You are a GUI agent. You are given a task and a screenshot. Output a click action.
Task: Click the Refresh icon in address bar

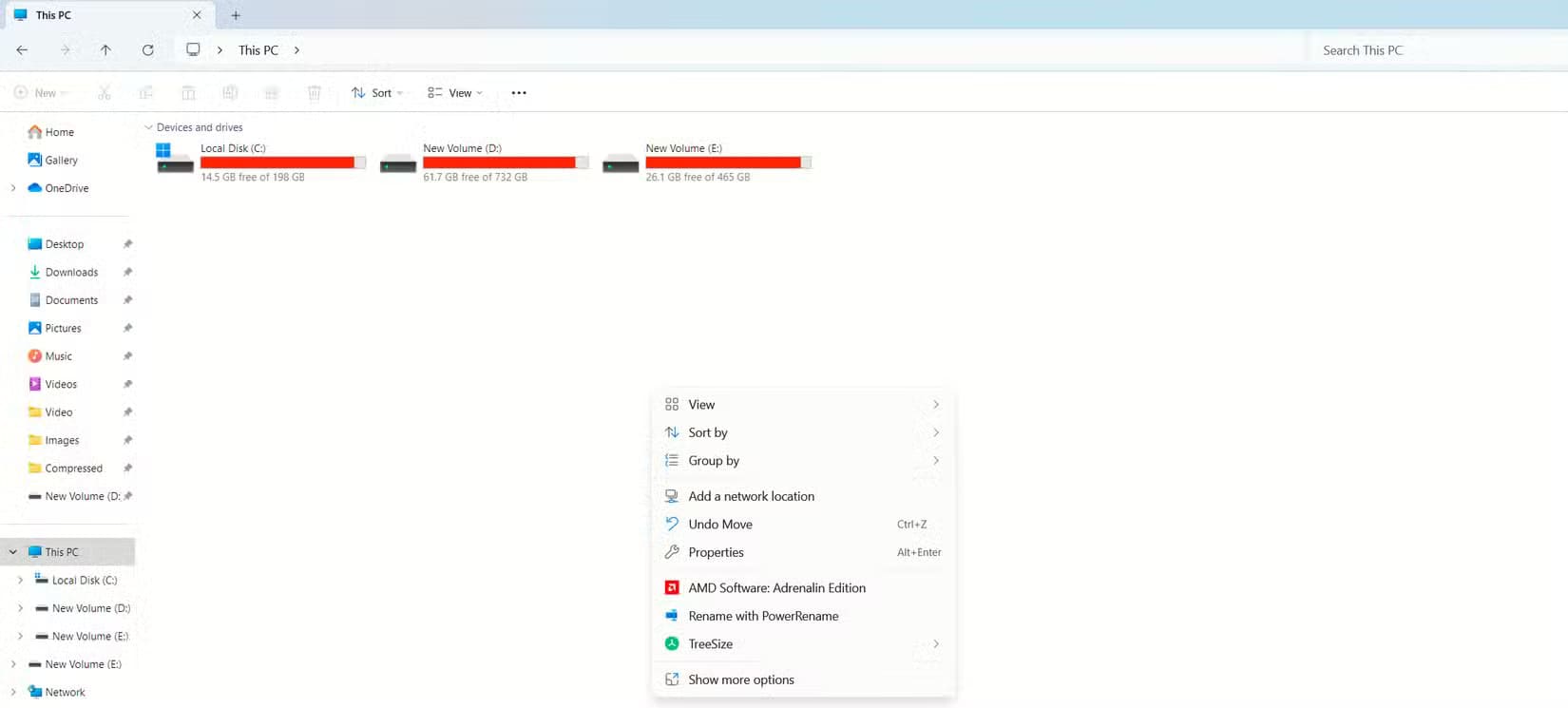click(x=147, y=50)
